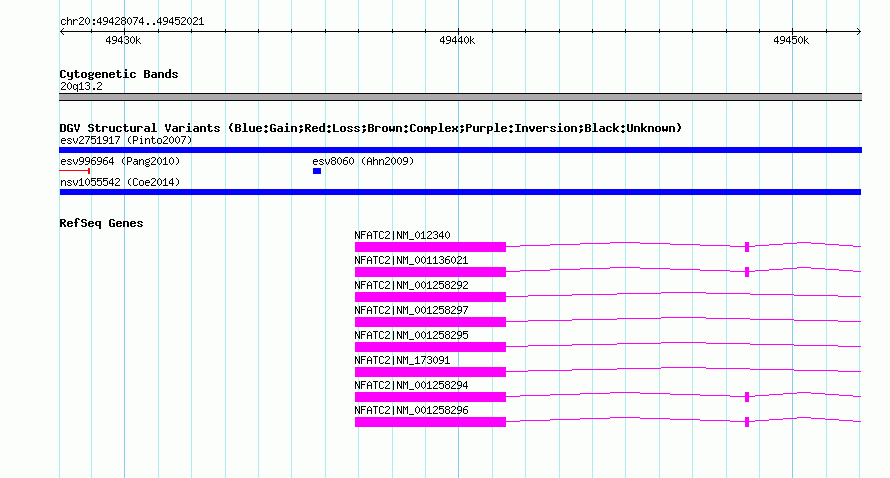This screenshot has height=478, width=890.
Task: Click the chr20:49428074..49452021 region label
Action: pos(132,22)
